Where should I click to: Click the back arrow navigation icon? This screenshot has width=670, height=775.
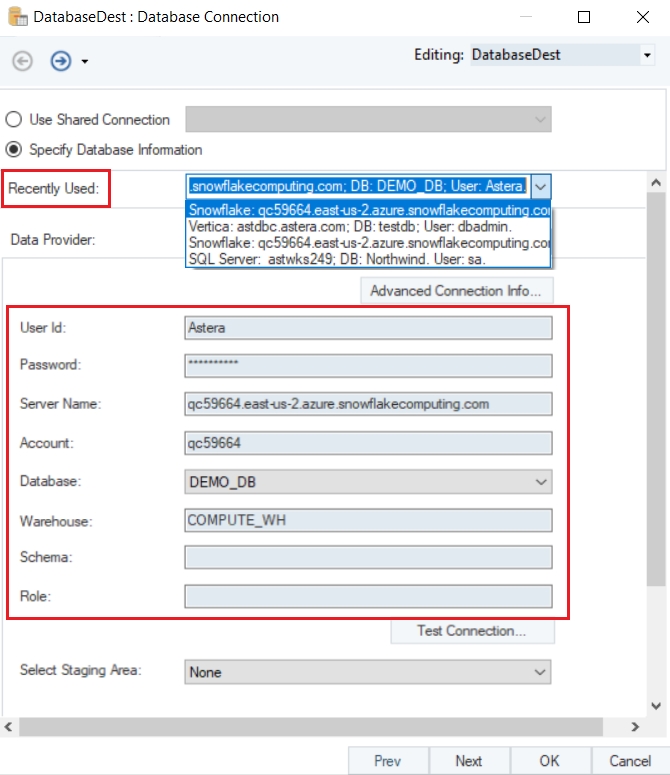pos(22,61)
